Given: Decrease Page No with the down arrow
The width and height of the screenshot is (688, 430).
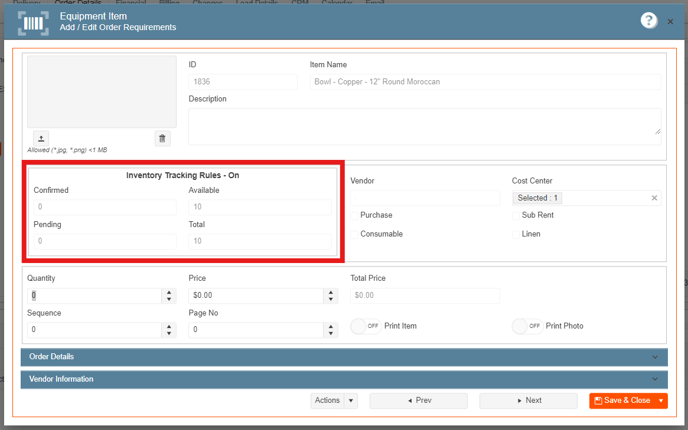Looking at the screenshot, I should (331, 333).
